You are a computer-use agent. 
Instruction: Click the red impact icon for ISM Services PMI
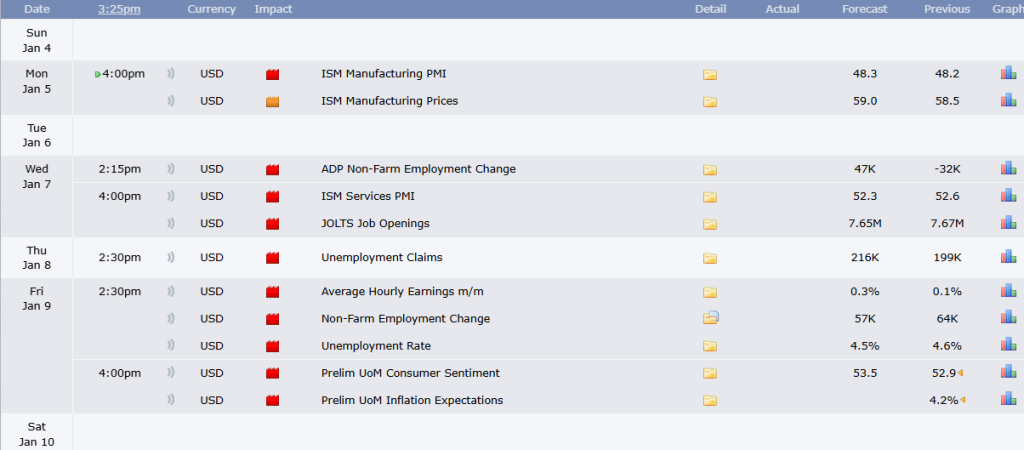click(x=272, y=197)
